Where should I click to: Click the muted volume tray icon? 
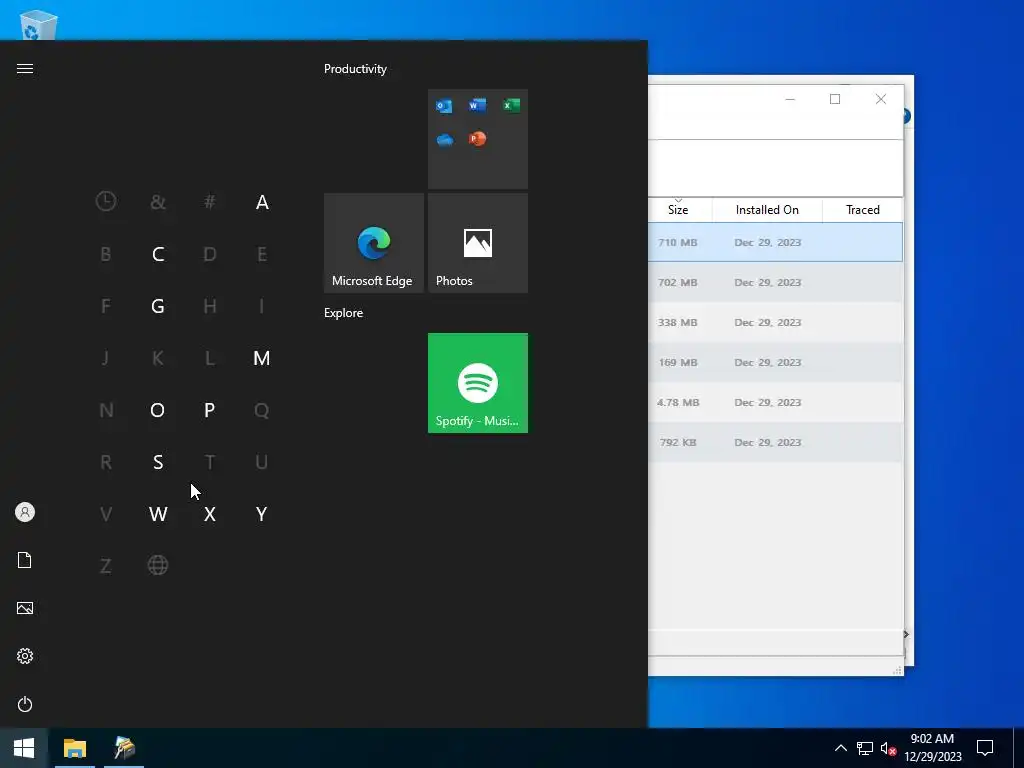(x=888, y=748)
